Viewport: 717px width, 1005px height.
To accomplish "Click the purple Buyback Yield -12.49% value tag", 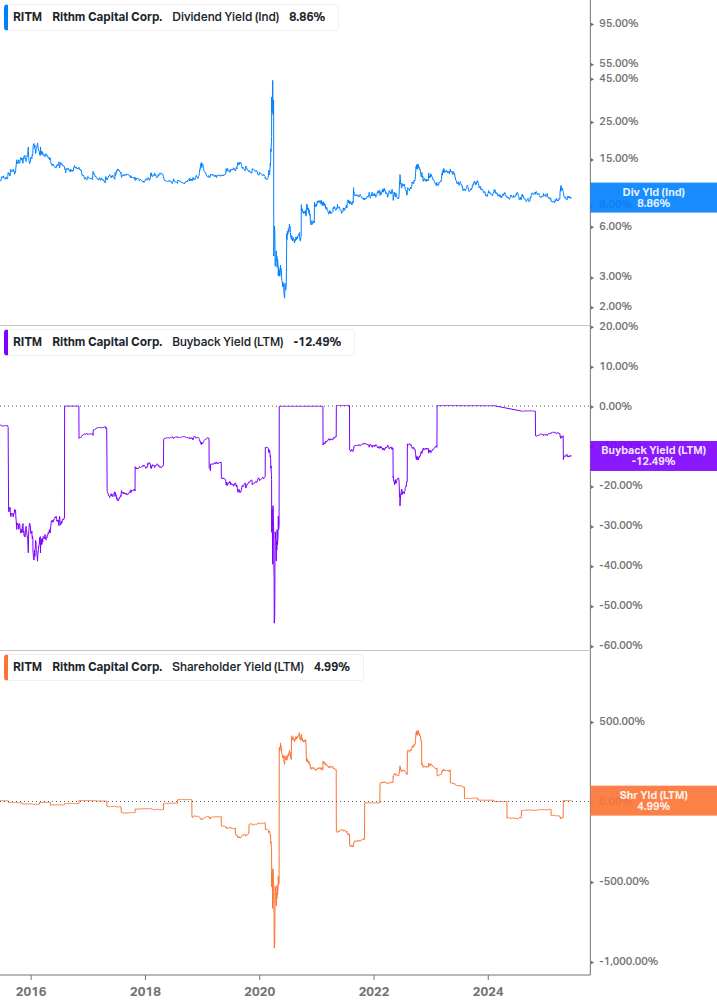I will (654, 456).
